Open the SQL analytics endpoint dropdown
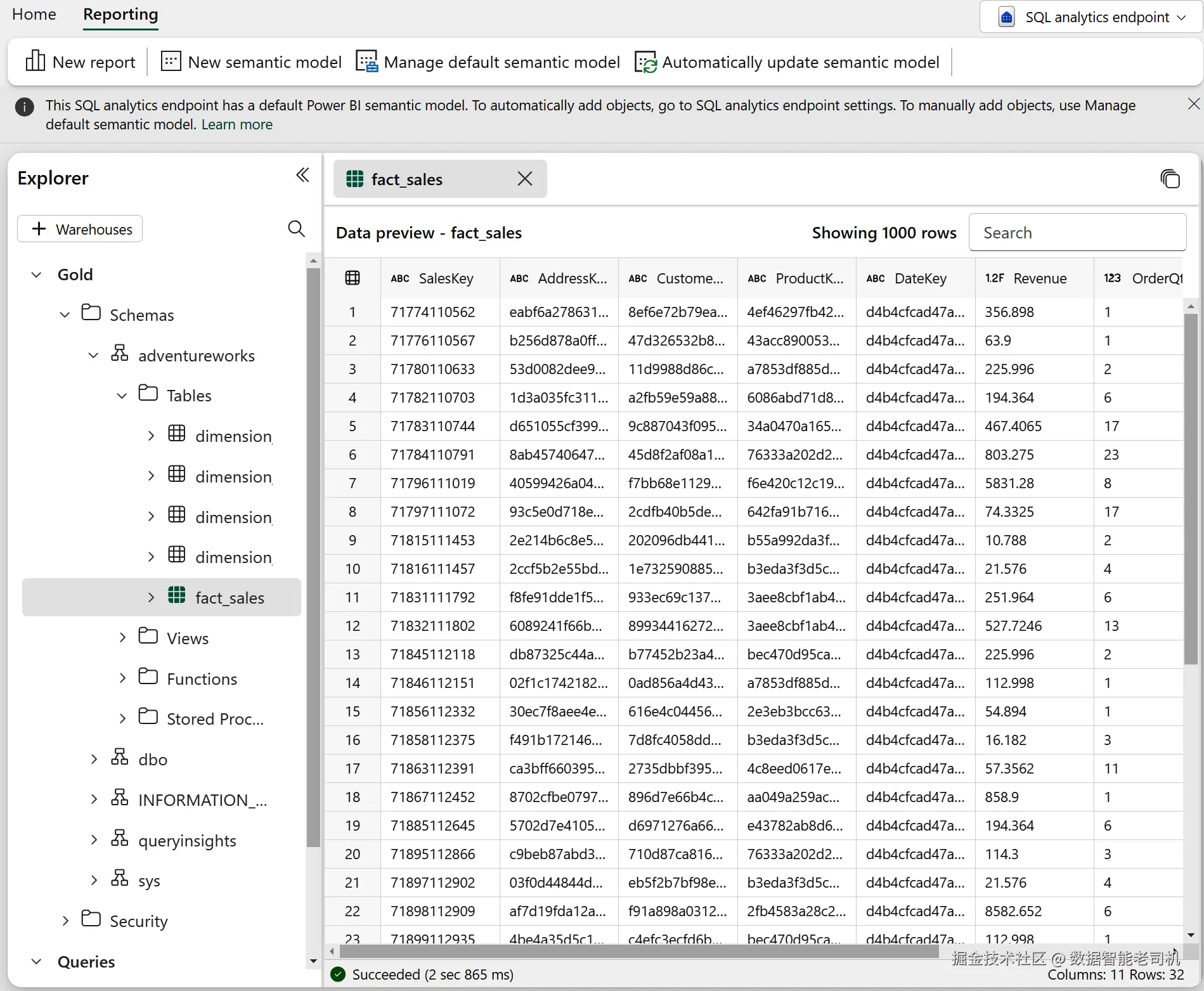1204x991 pixels. click(x=1091, y=17)
